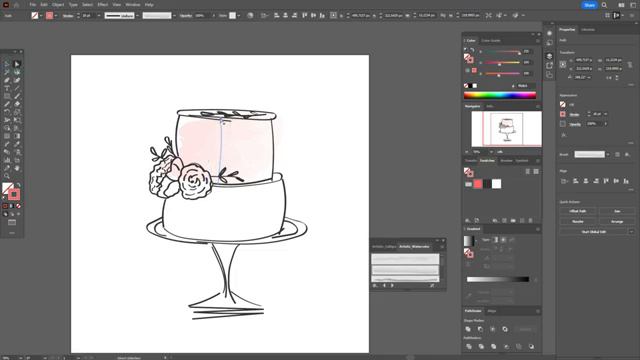640x360 pixels.
Task: Select the Hand tool
Action: click(17, 168)
